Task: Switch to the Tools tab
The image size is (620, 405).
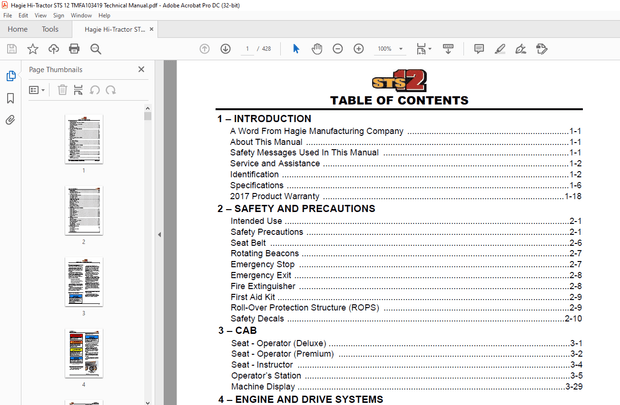Action: pos(50,29)
